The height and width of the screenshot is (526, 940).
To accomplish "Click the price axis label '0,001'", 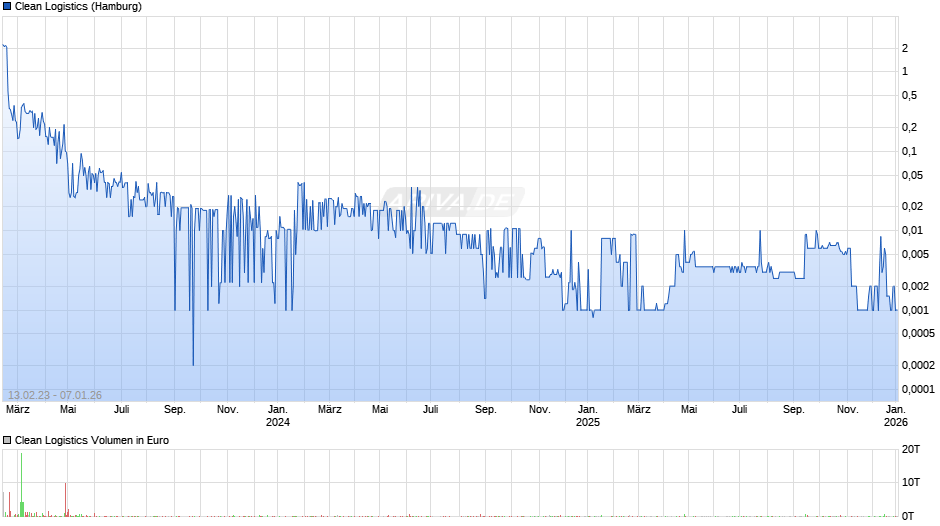I will click(915, 310).
